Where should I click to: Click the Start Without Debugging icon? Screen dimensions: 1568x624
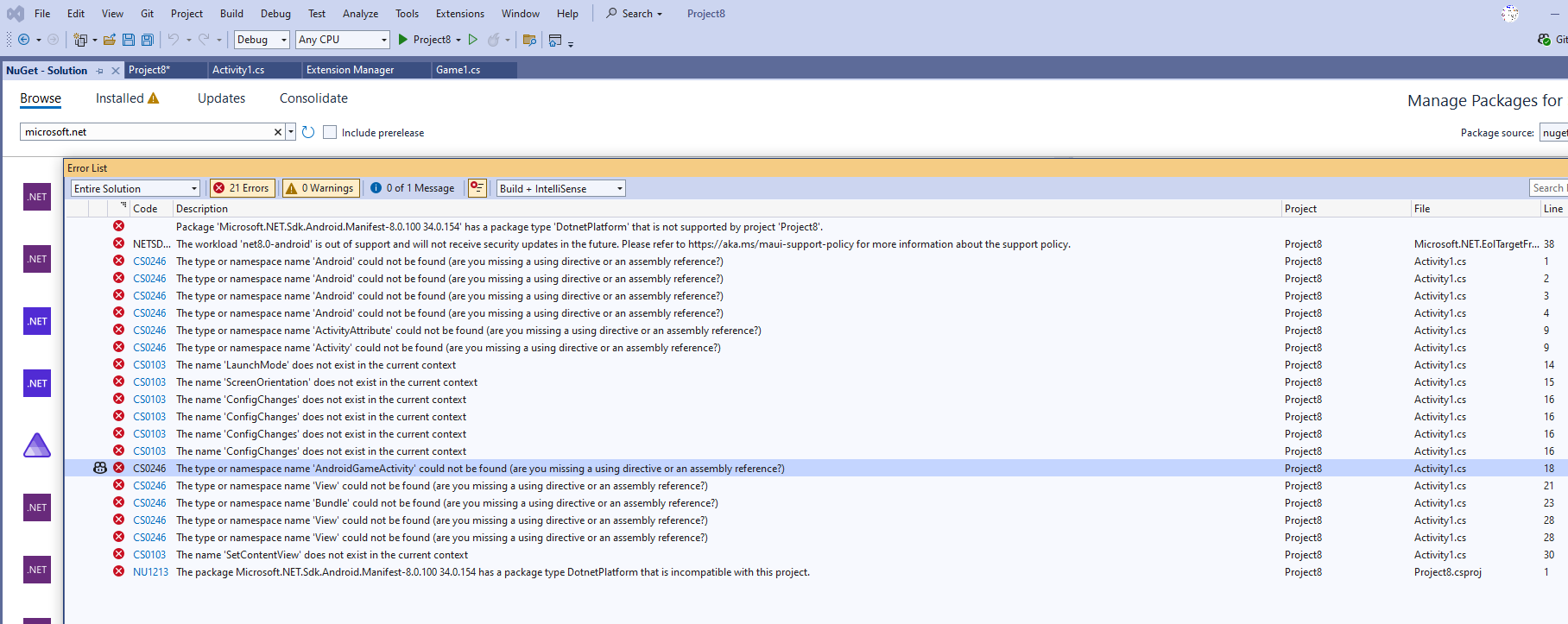tap(473, 40)
